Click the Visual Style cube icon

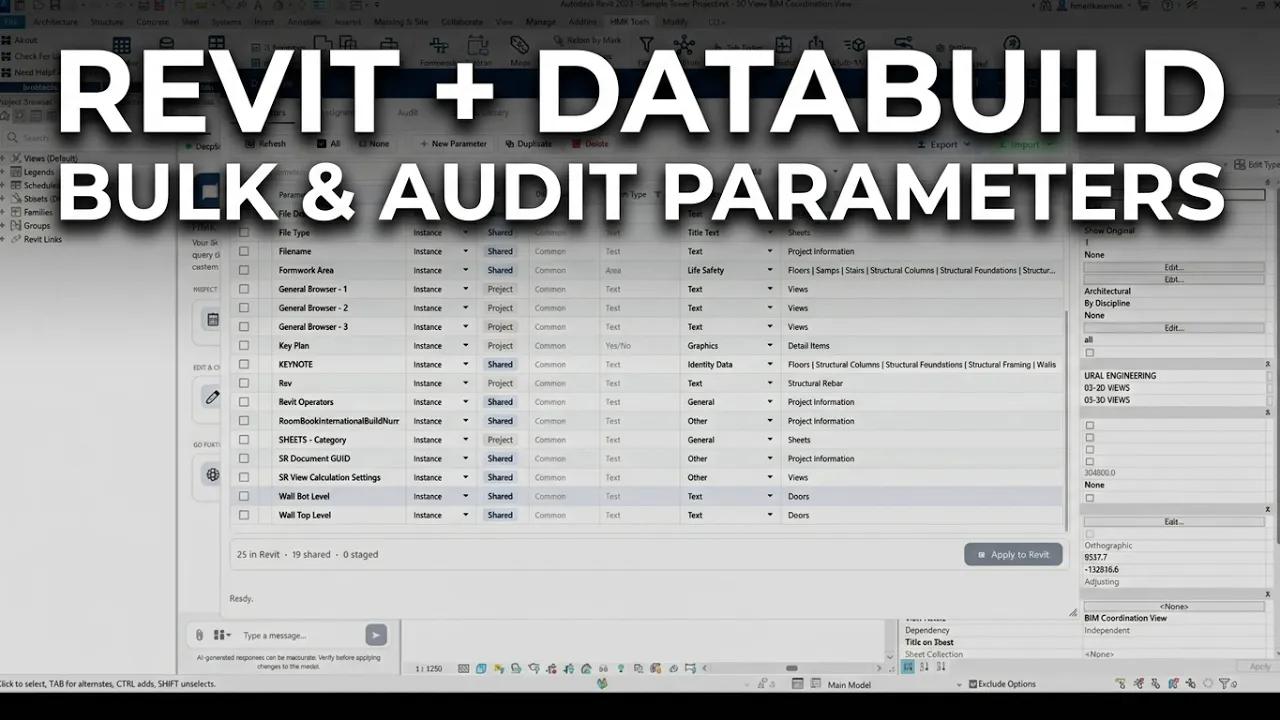(x=481, y=668)
